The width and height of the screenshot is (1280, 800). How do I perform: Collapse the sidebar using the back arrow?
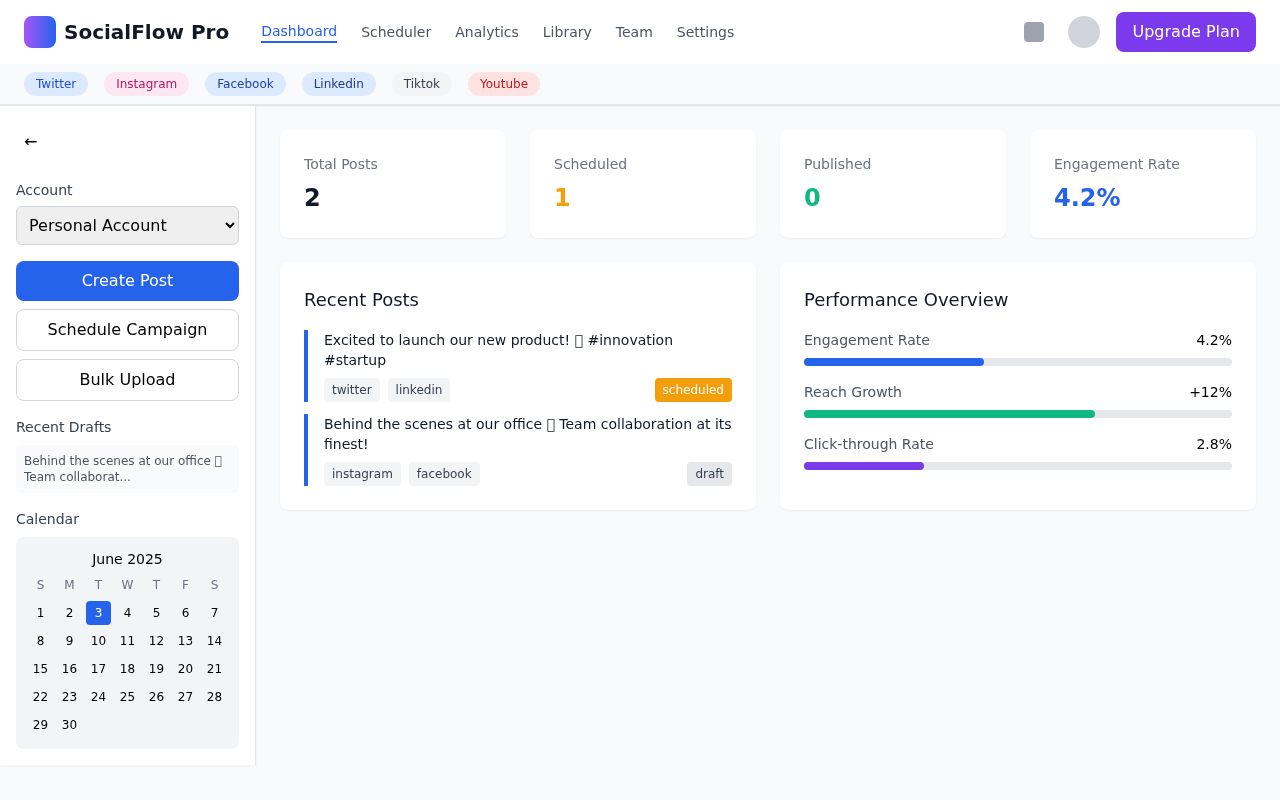pos(30,141)
